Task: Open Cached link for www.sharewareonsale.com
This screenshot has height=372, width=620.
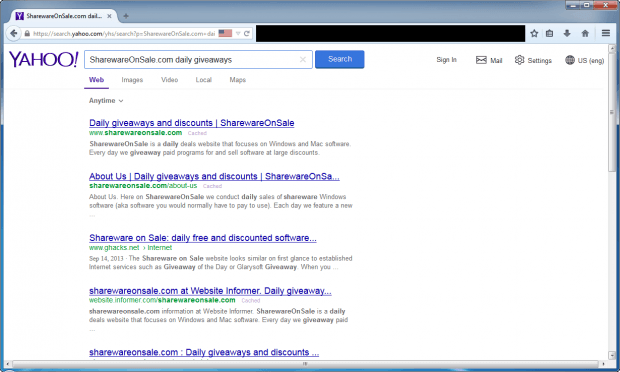Action: click(x=197, y=133)
